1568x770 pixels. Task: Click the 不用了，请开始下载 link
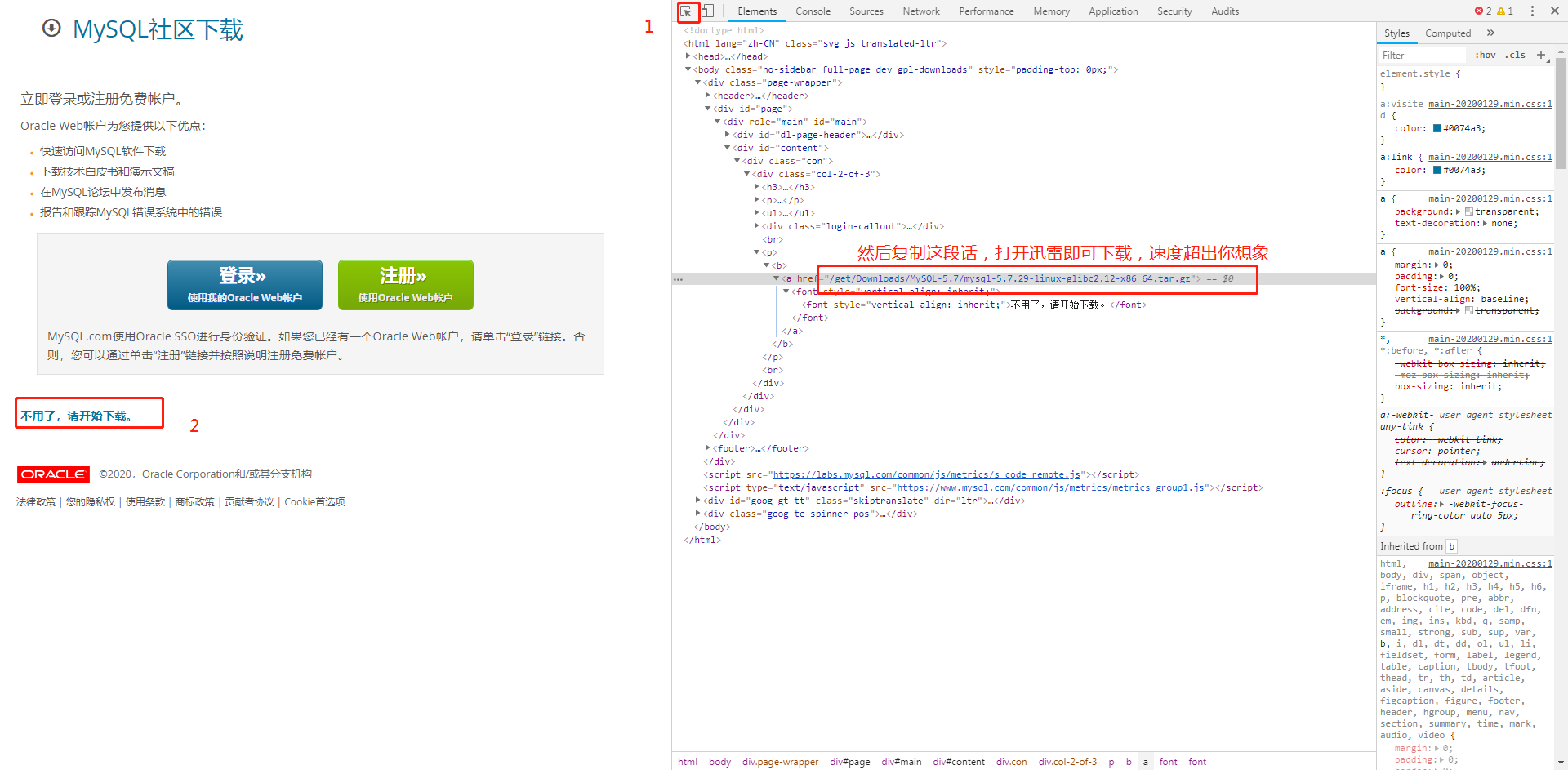click(x=78, y=416)
